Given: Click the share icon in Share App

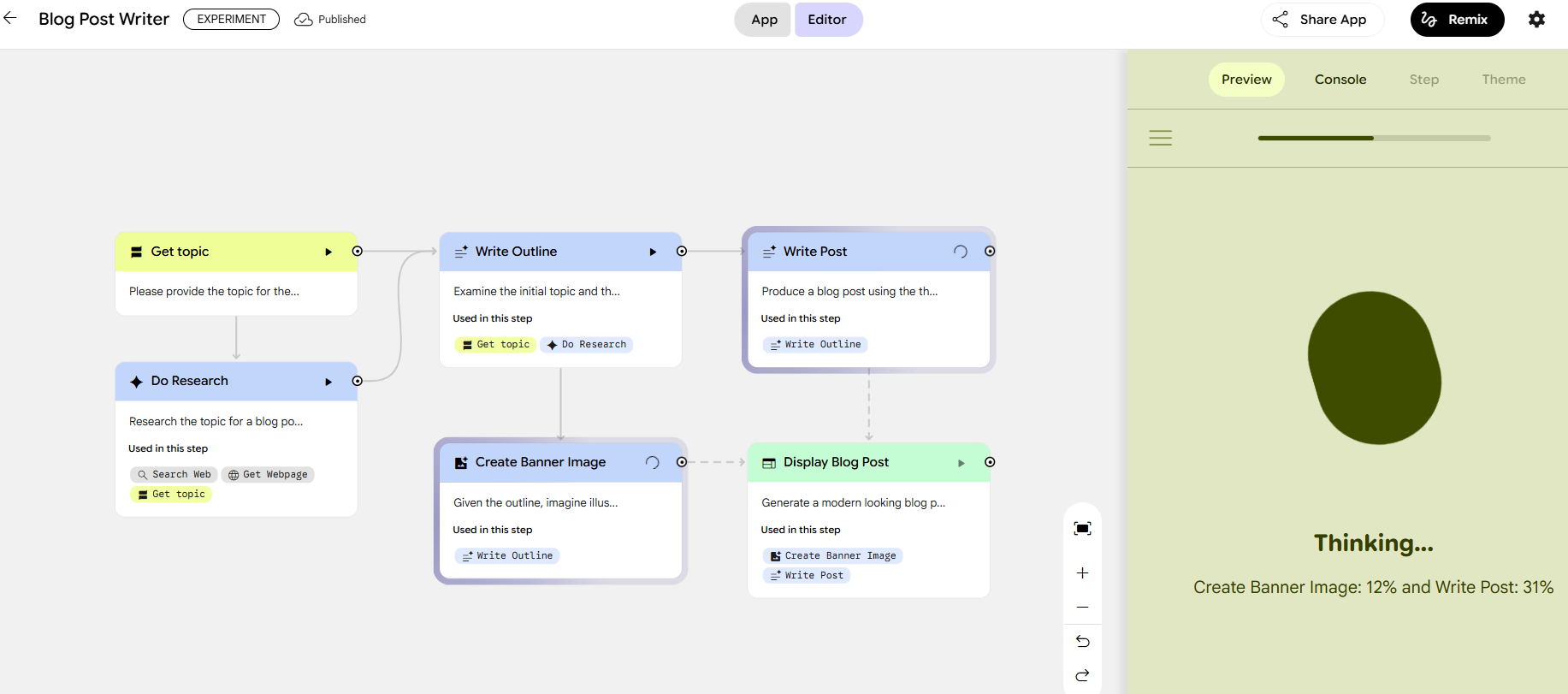Looking at the screenshot, I should [x=1280, y=19].
